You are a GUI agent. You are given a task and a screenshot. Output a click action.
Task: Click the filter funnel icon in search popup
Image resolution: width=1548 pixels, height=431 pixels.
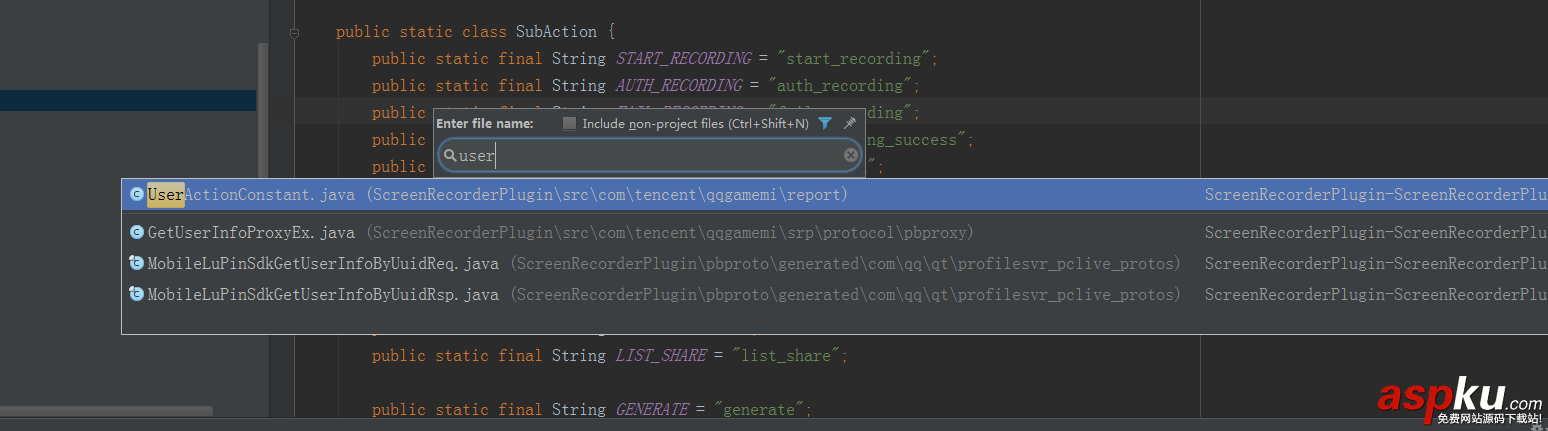[x=825, y=123]
